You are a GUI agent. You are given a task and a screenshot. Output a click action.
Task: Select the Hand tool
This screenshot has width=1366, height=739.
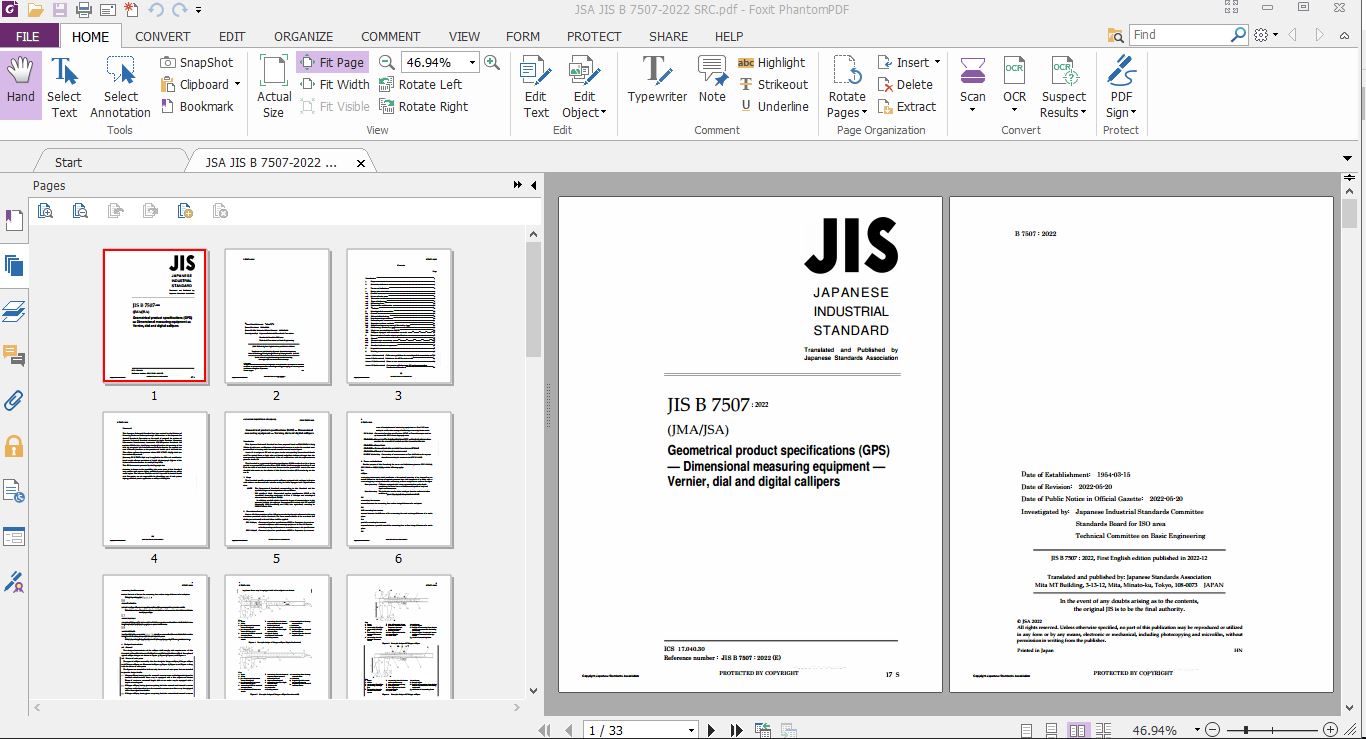pos(20,86)
